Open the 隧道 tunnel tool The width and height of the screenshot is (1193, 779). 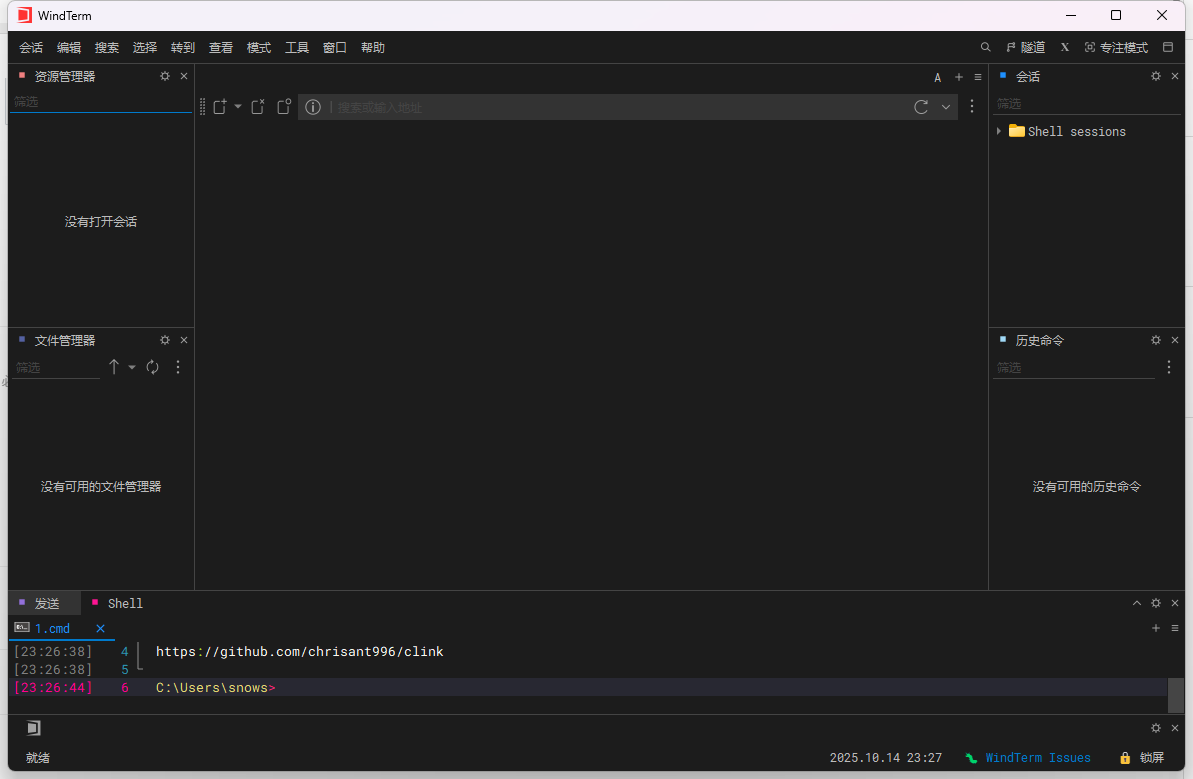coord(1025,47)
